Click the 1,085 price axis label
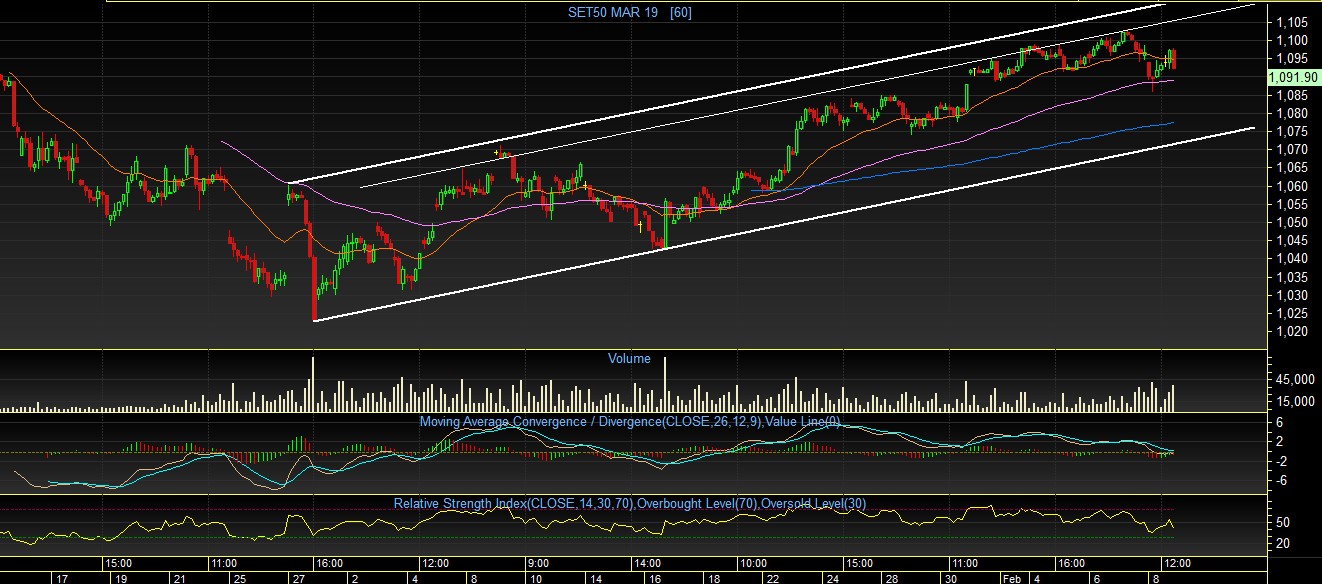 coord(1292,95)
